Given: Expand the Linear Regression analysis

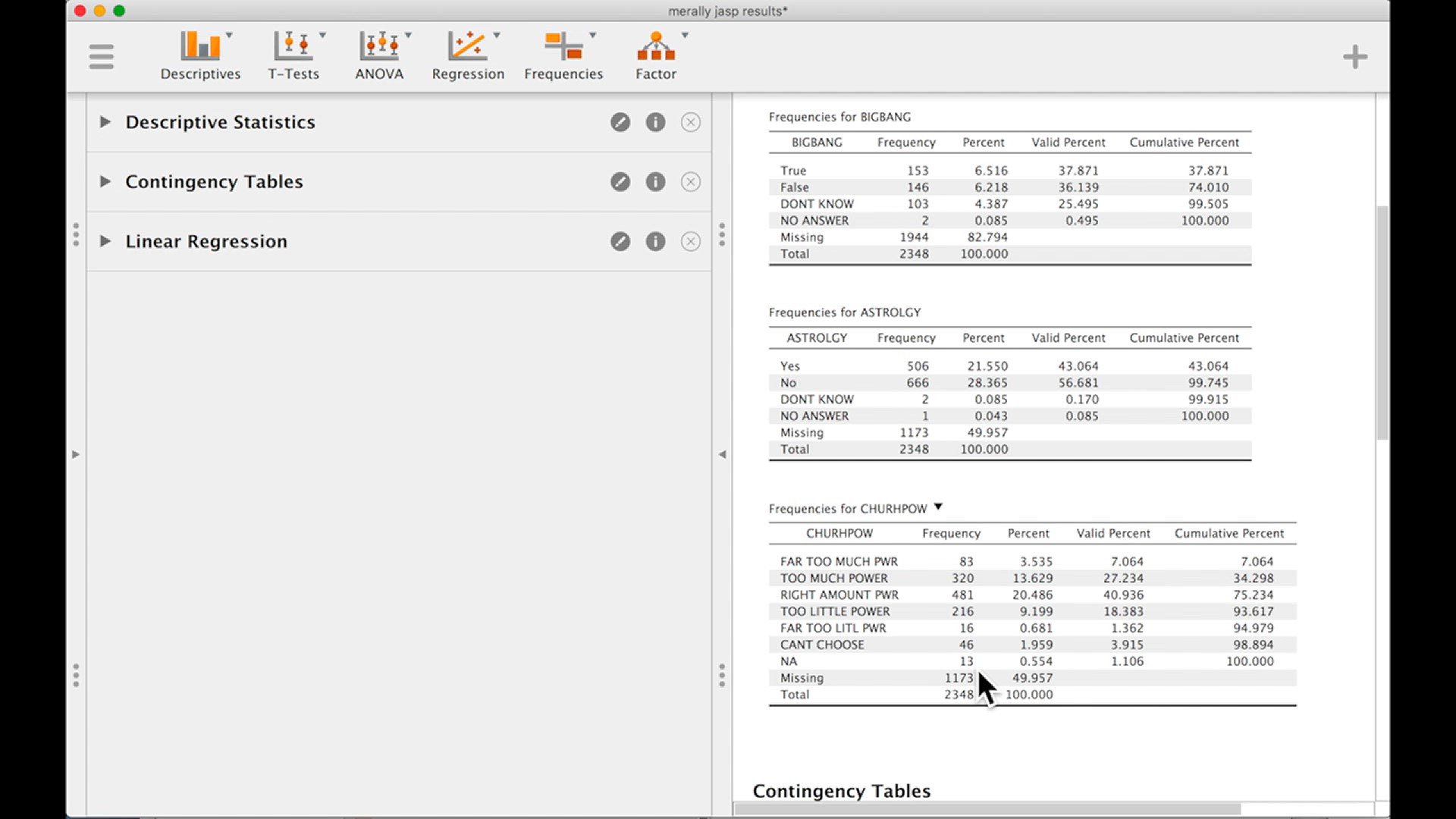Looking at the screenshot, I should pyautogui.click(x=105, y=241).
